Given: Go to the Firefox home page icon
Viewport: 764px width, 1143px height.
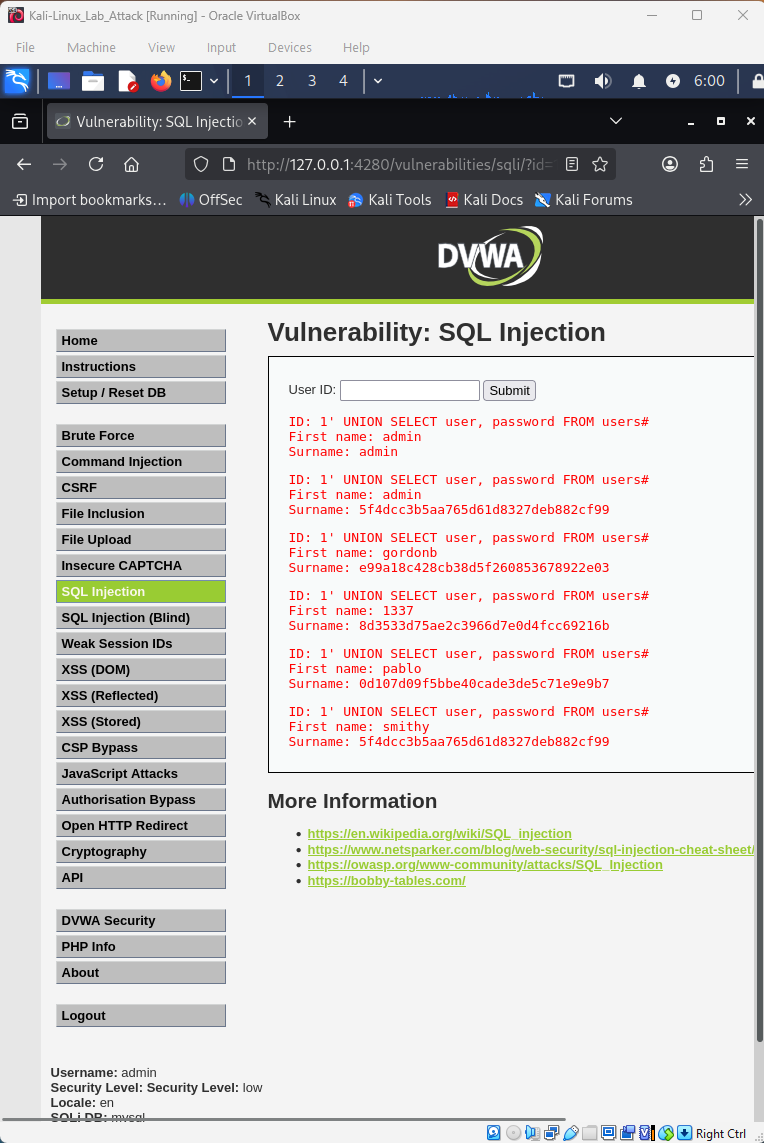Looking at the screenshot, I should 131,165.
